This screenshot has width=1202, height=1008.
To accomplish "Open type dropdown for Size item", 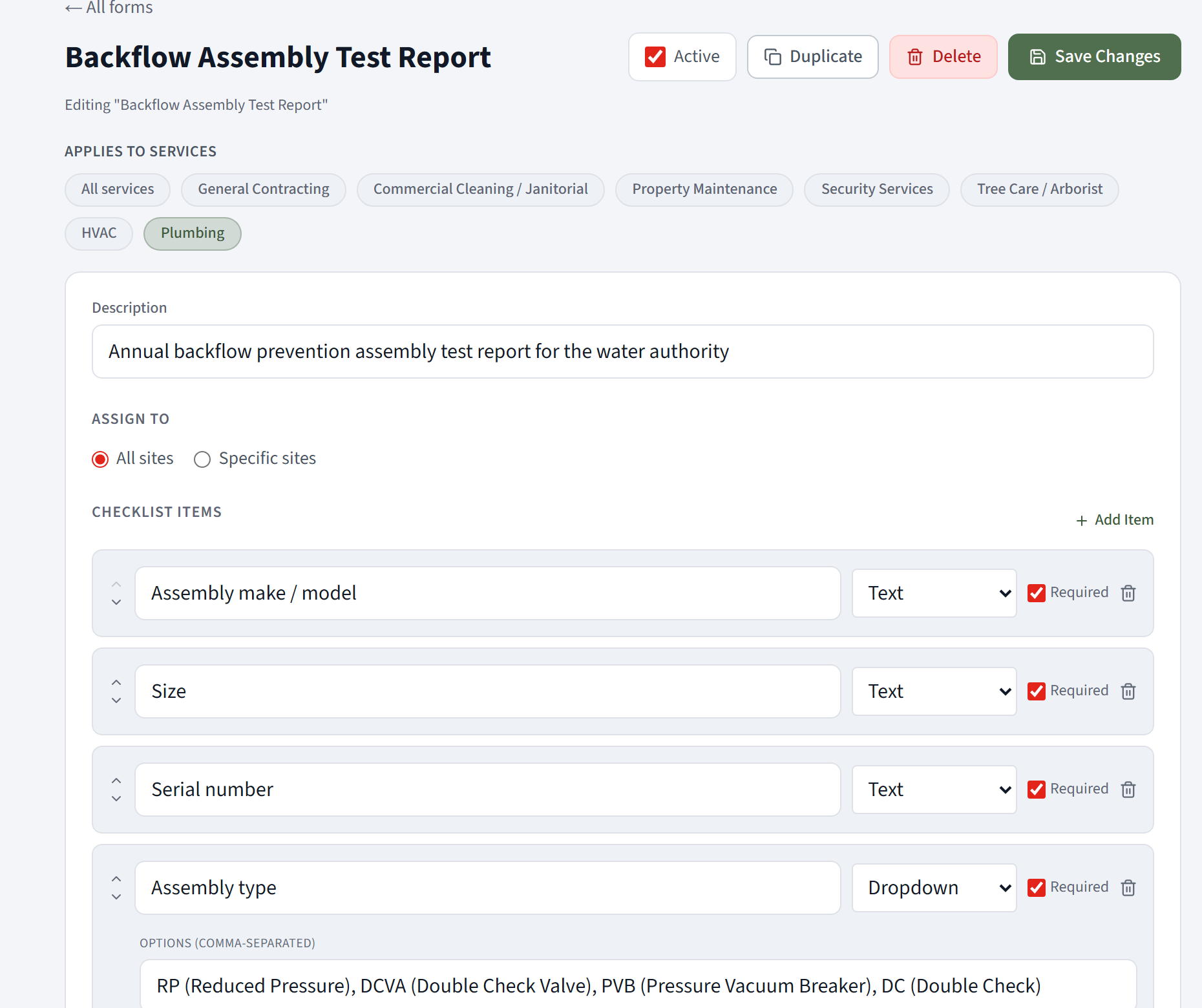I will (934, 691).
